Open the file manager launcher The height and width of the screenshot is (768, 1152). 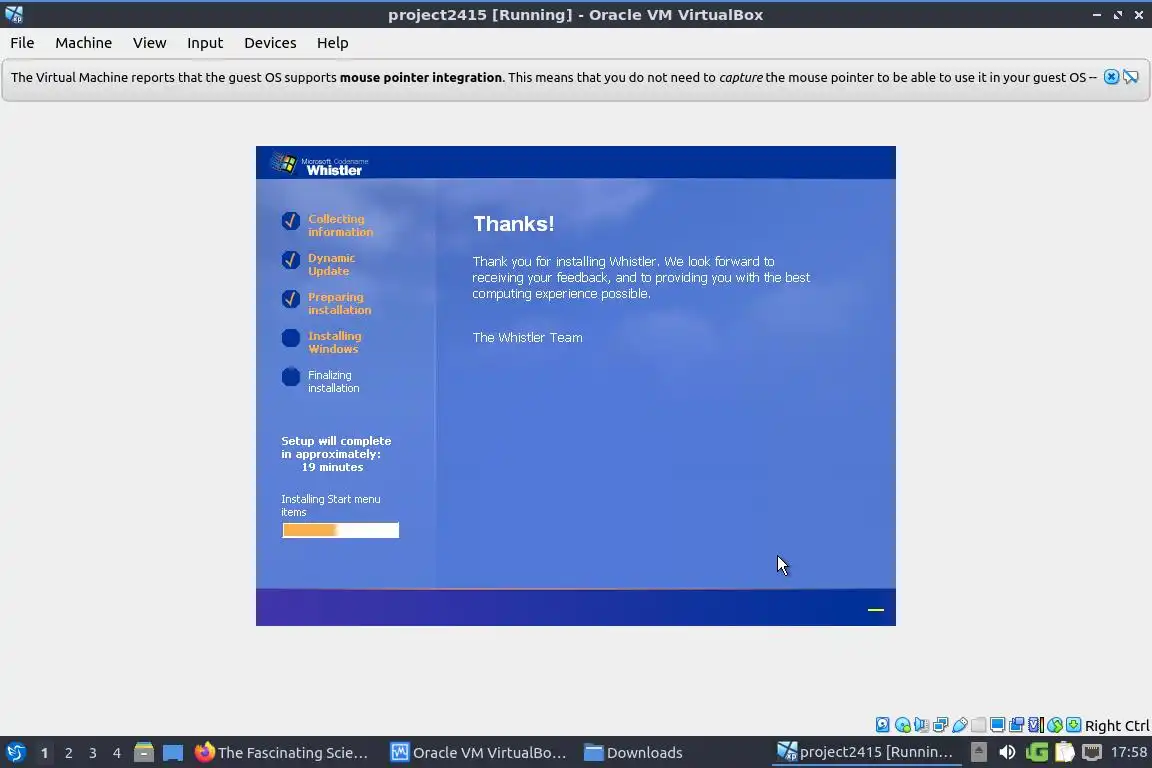pyautogui.click(x=144, y=753)
